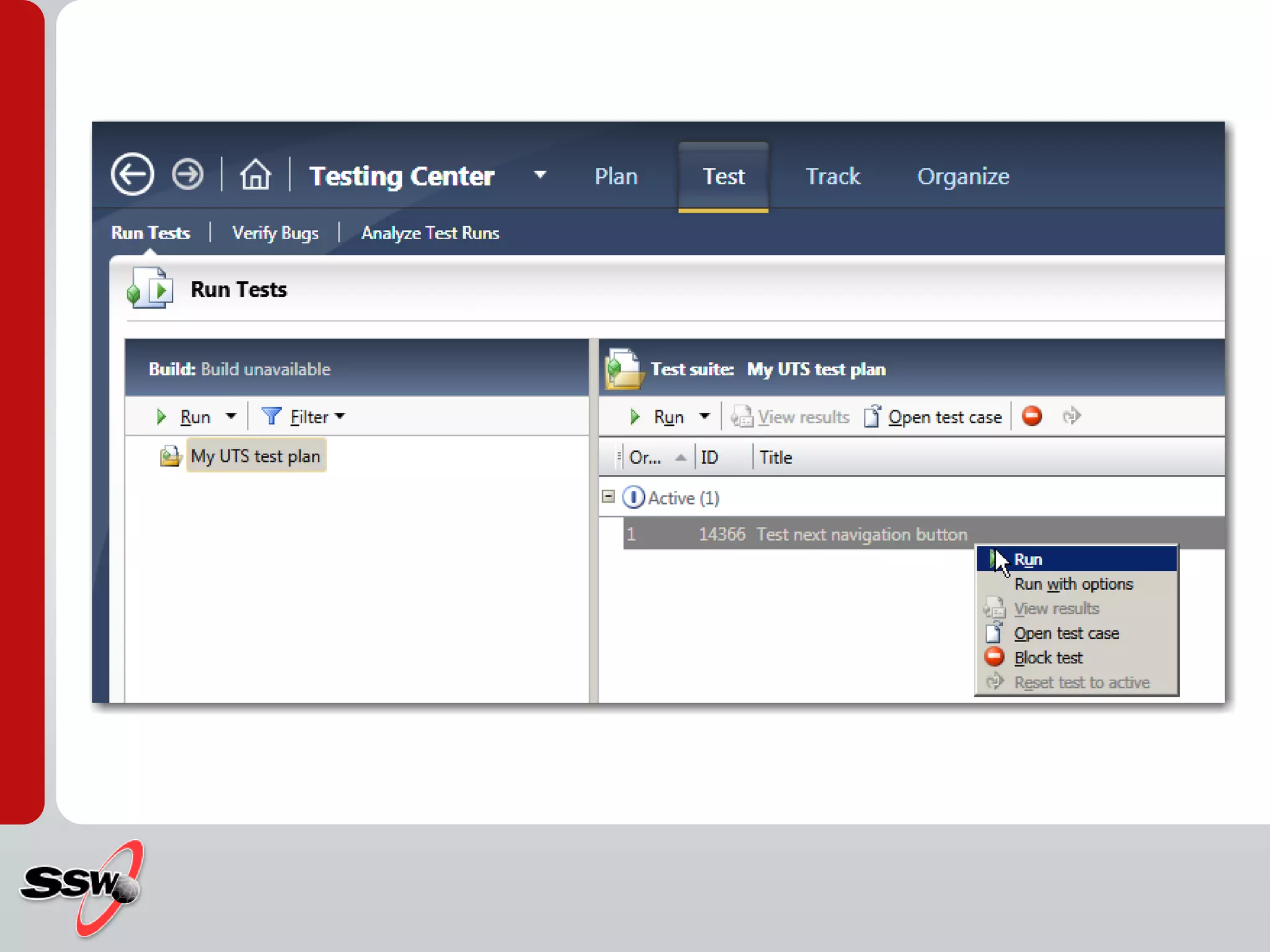
Task: Click Run in the Build pane toolbar
Action: pyautogui.click(x=184, y=417)
